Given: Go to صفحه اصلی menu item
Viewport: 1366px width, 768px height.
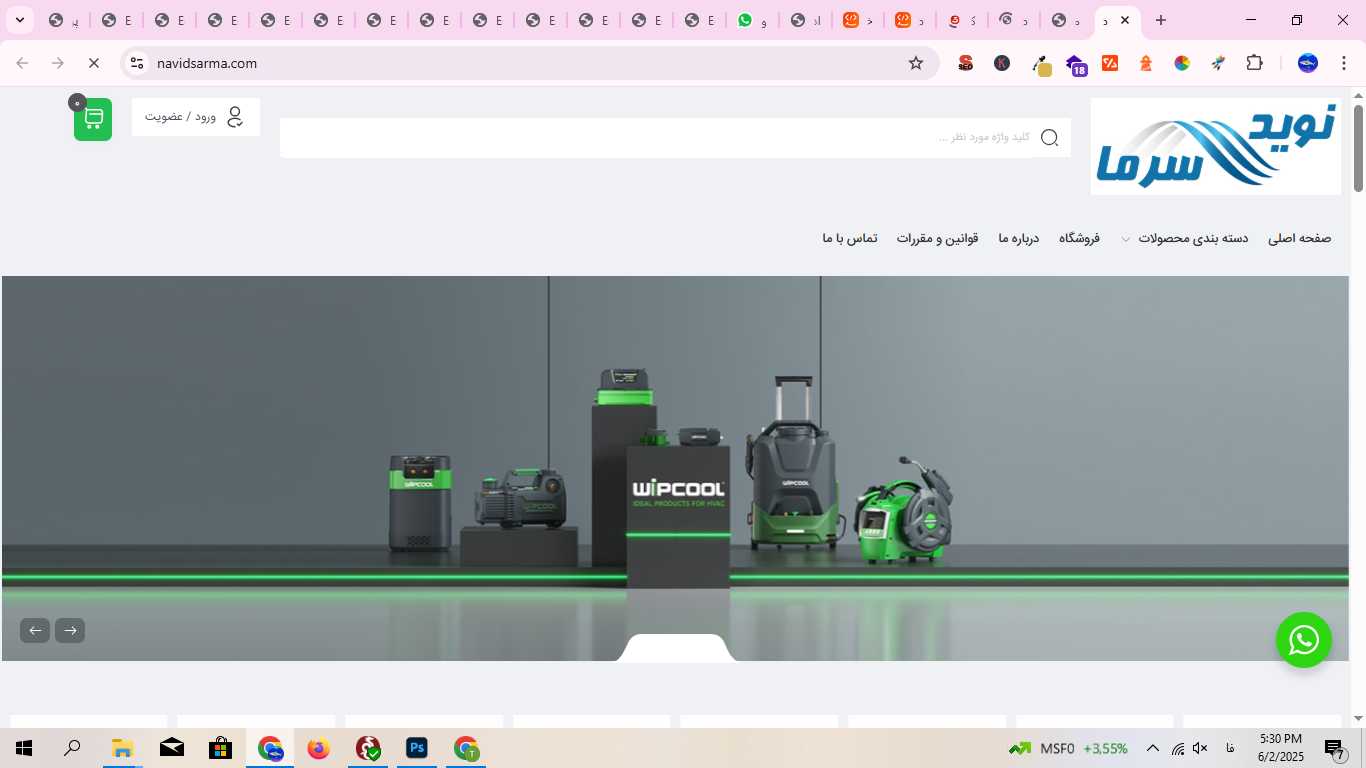Looking at the screenshot, I should [x=1300, y=238].
